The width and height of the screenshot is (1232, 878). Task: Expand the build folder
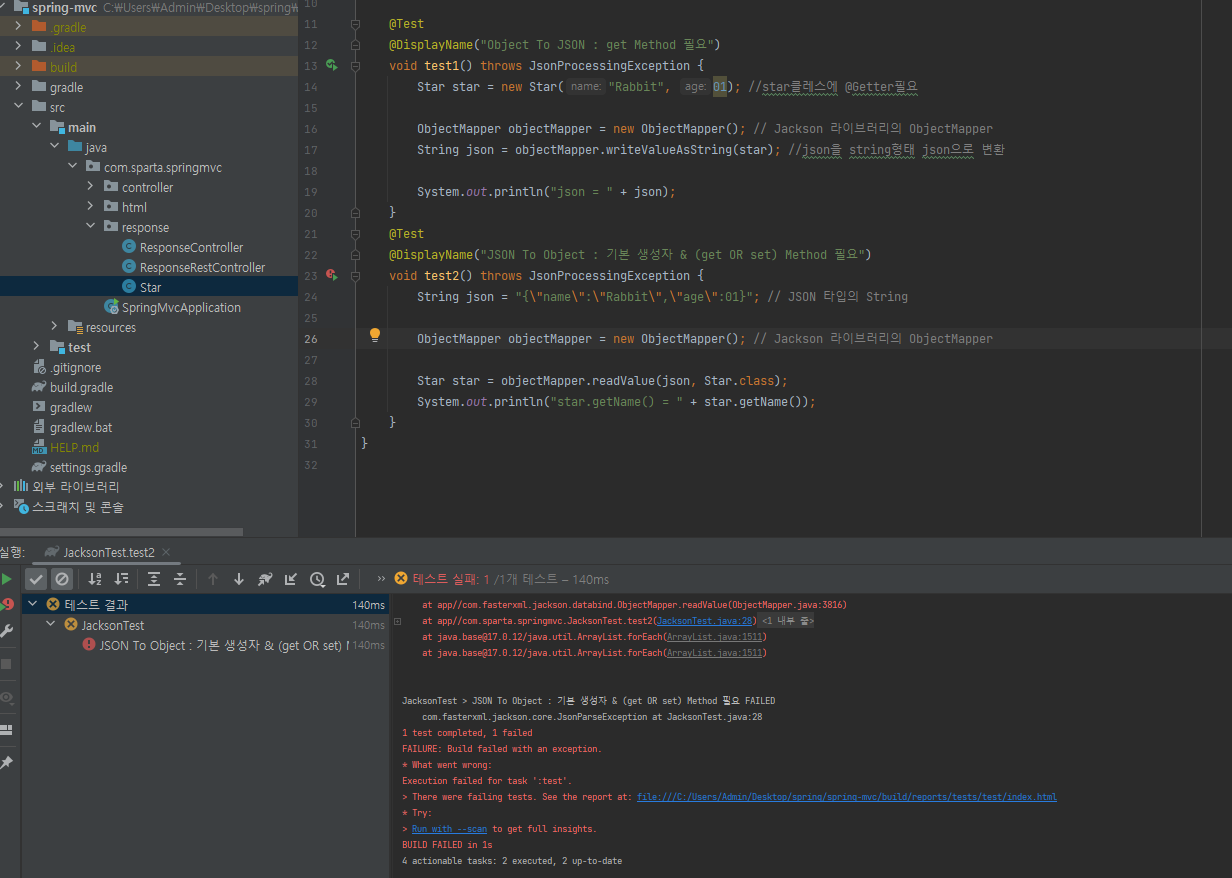[17, 67]
